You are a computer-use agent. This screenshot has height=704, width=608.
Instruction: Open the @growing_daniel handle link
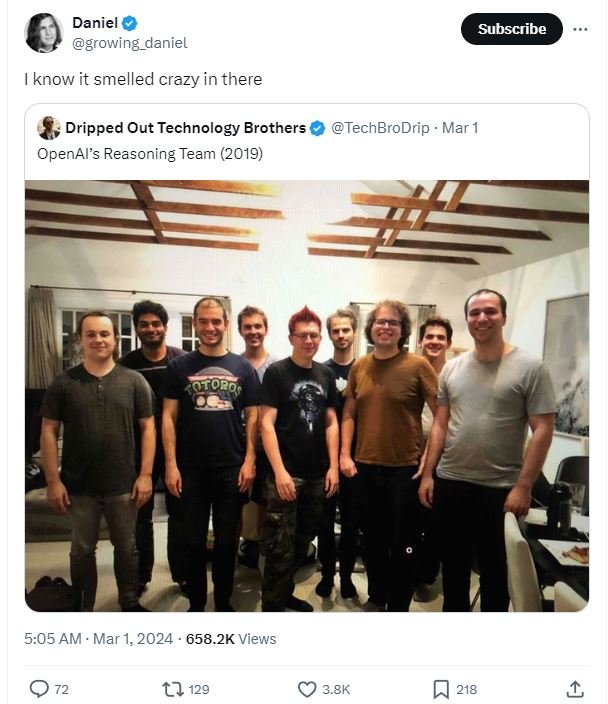tap(129, 43)
